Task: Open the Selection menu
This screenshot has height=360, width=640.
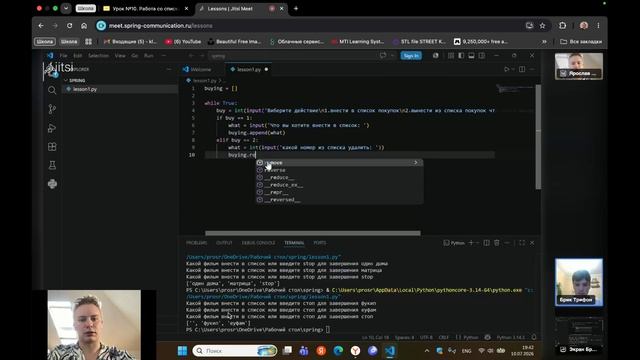Action: [98, 56]
